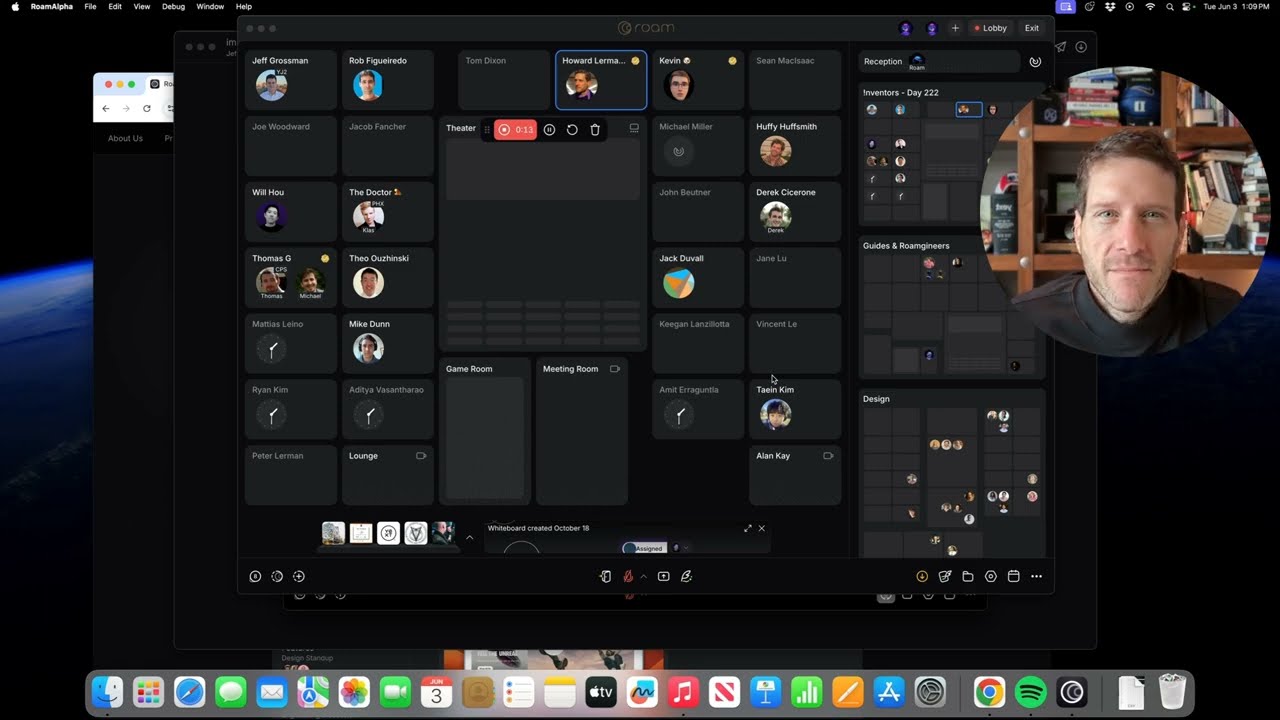Click the paper plane icon in back window
1280x720 pixels.
[1061, 47]
